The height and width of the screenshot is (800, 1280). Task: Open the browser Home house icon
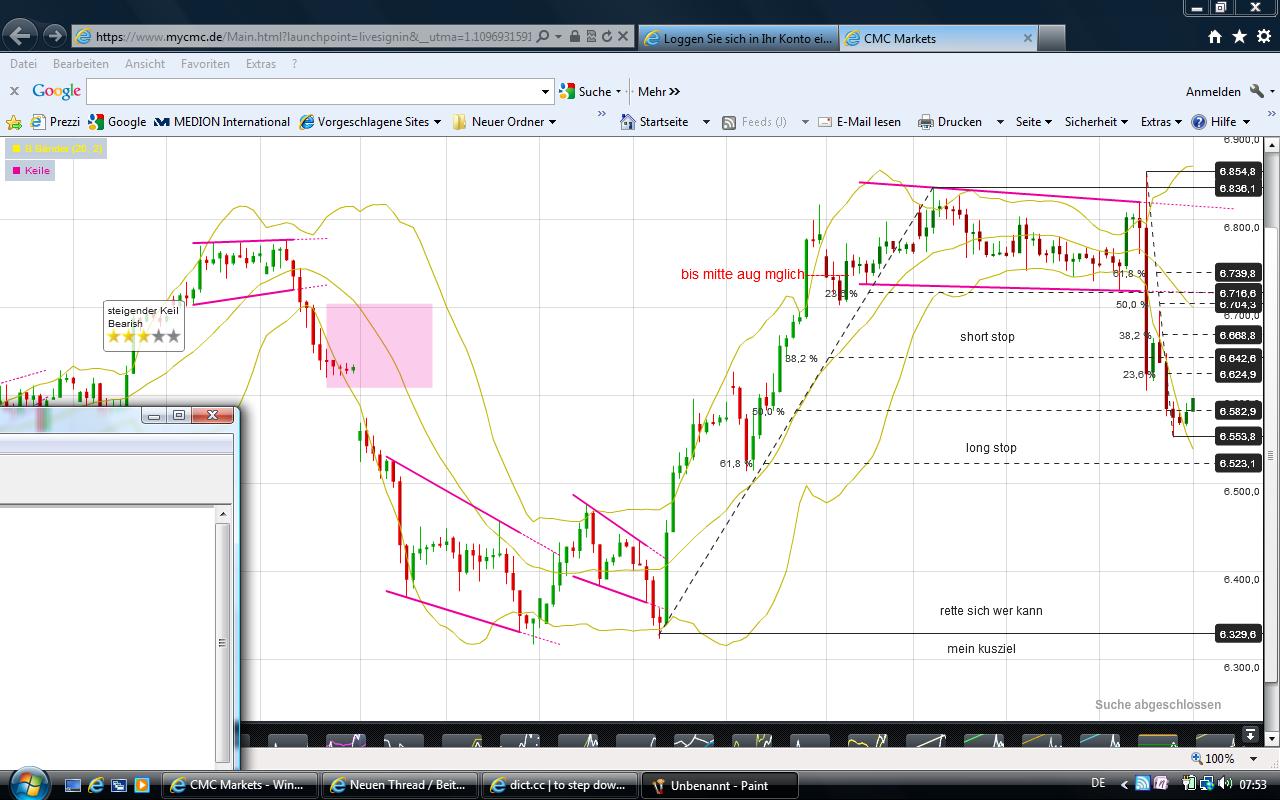[1215, 37]
